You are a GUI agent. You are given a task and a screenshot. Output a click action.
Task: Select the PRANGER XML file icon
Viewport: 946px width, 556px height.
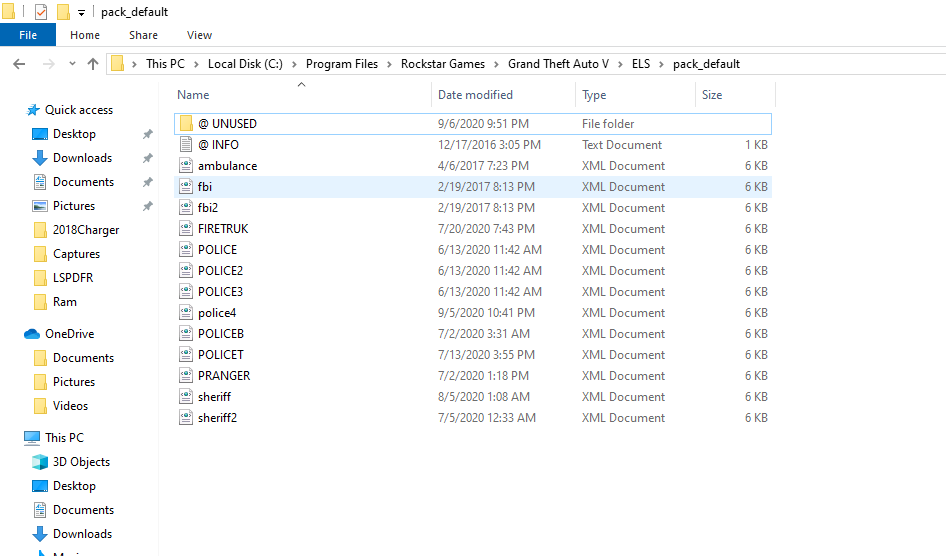coord(186,376)
